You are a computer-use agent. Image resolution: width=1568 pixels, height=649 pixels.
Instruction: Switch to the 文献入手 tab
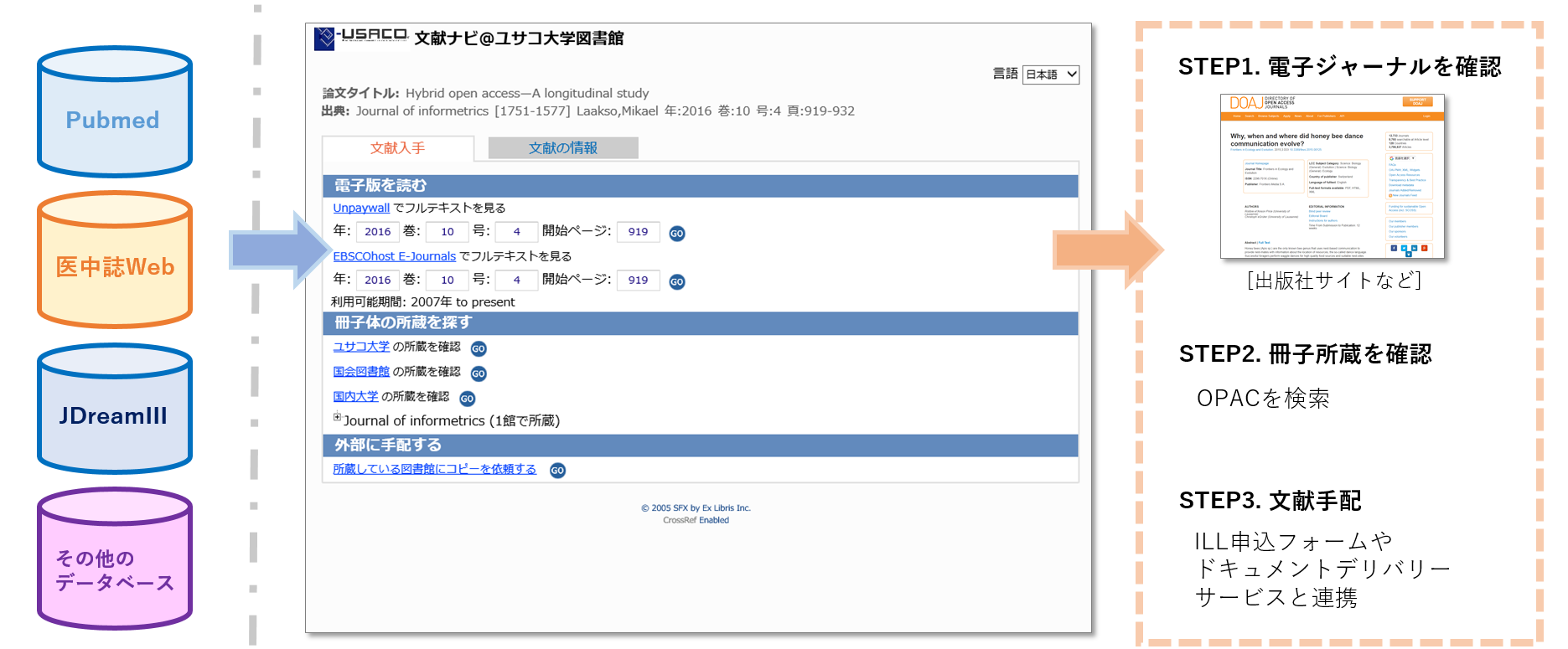click(x=398, y=148)
